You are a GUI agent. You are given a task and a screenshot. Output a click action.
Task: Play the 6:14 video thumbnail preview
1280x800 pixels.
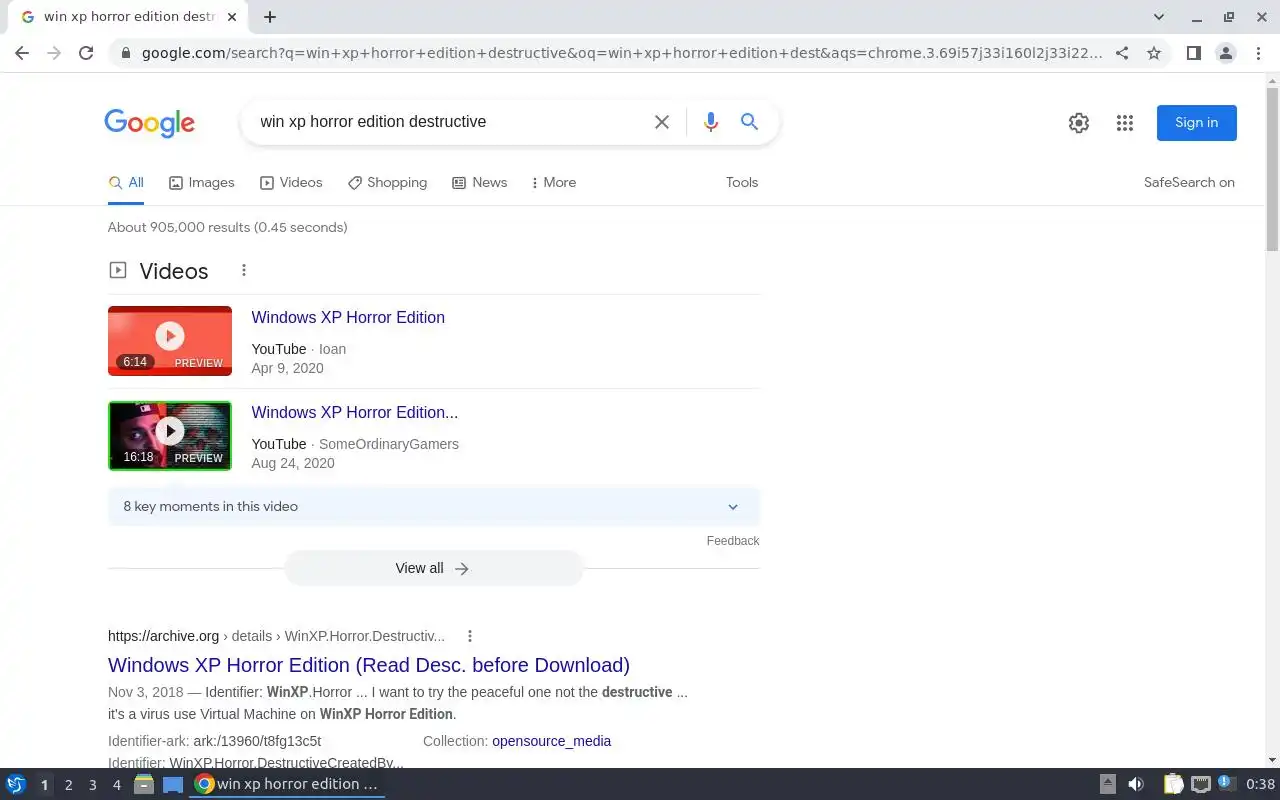pos(170,341)
